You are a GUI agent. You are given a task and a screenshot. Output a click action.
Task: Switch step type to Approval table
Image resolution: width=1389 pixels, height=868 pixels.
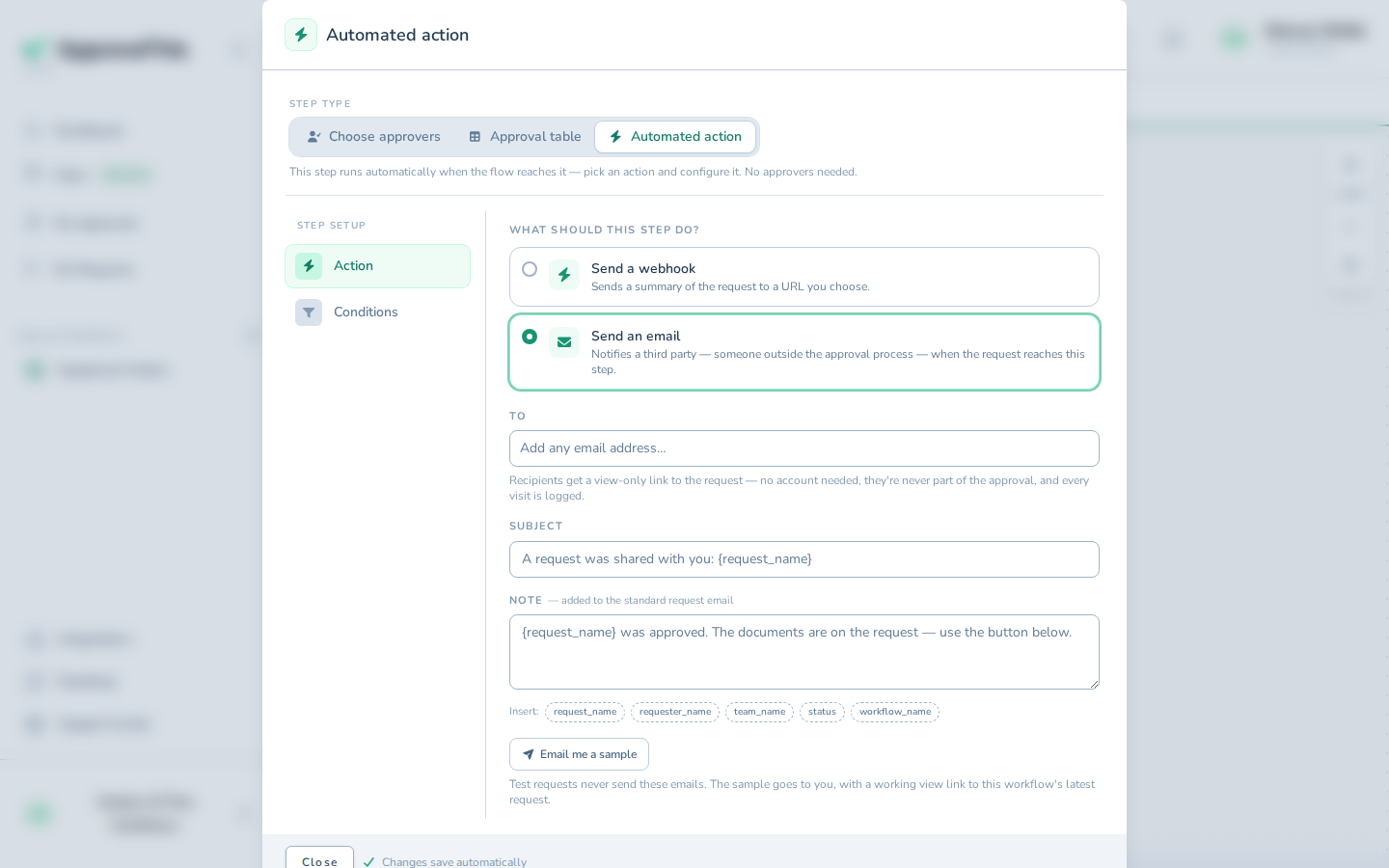[x=525, y=137]
